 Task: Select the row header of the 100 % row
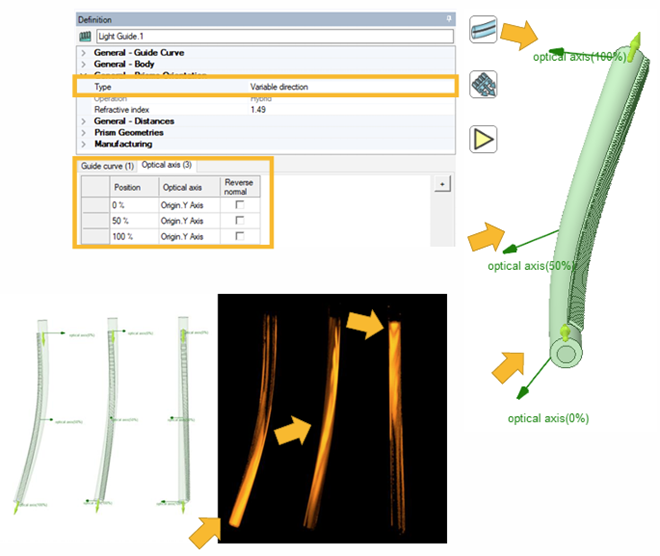click(x=96, y=236)
